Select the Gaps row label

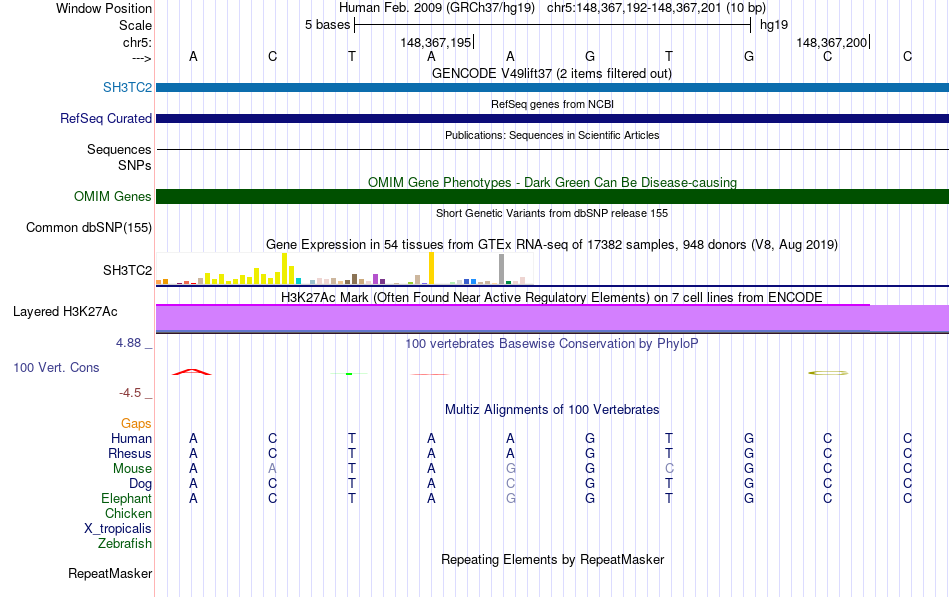[136, 423]
